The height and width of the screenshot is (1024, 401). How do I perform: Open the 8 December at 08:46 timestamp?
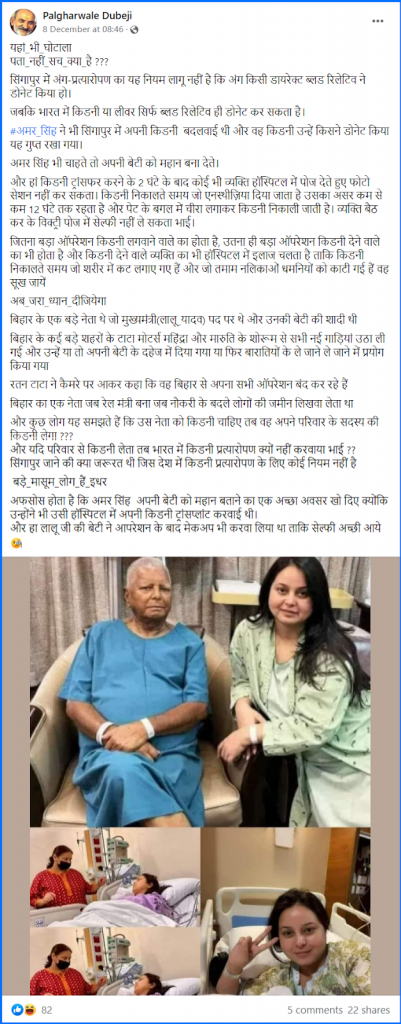[85, 30]
